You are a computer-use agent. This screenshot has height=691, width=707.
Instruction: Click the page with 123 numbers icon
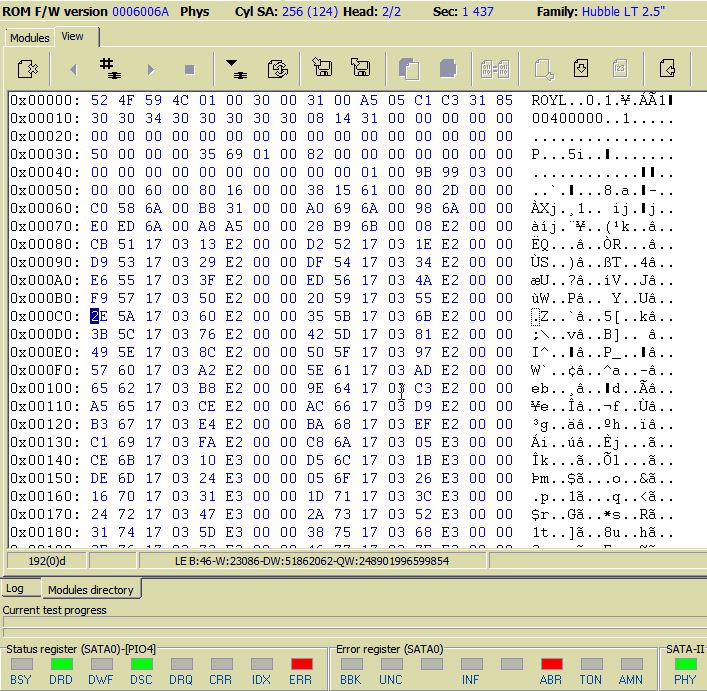620,69
